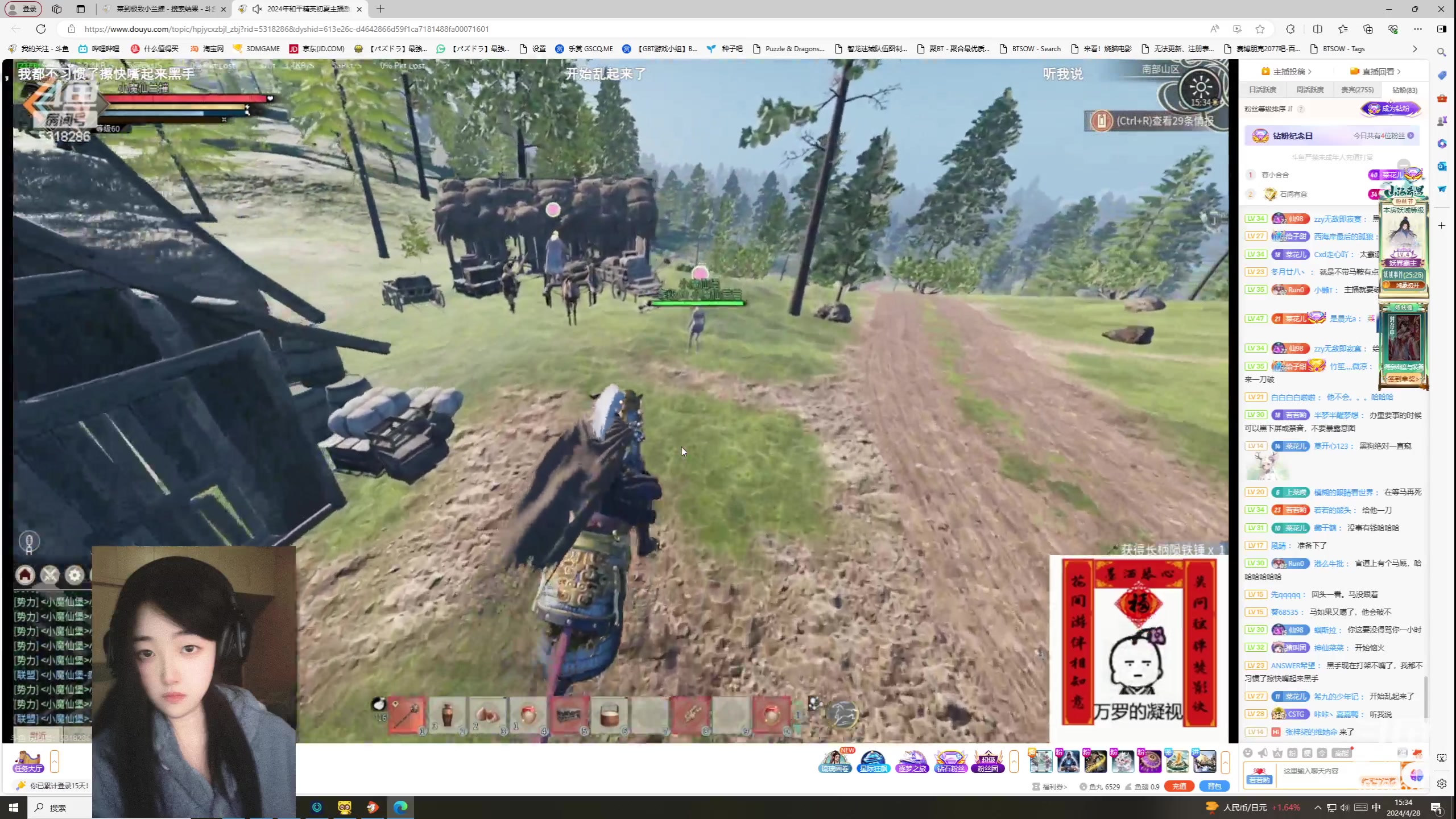Image resolution: width=1456 pixels, height=819 pixels.
Task: Click the chat panel vertical scrollbar
Action: [1425, 697]
